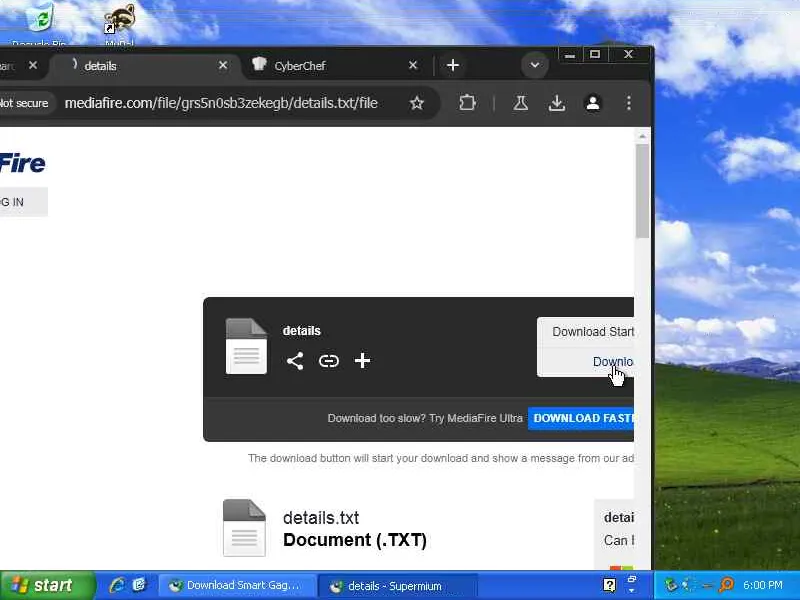
Task: Click the 6:00 PM system clock
Action: 763,585
